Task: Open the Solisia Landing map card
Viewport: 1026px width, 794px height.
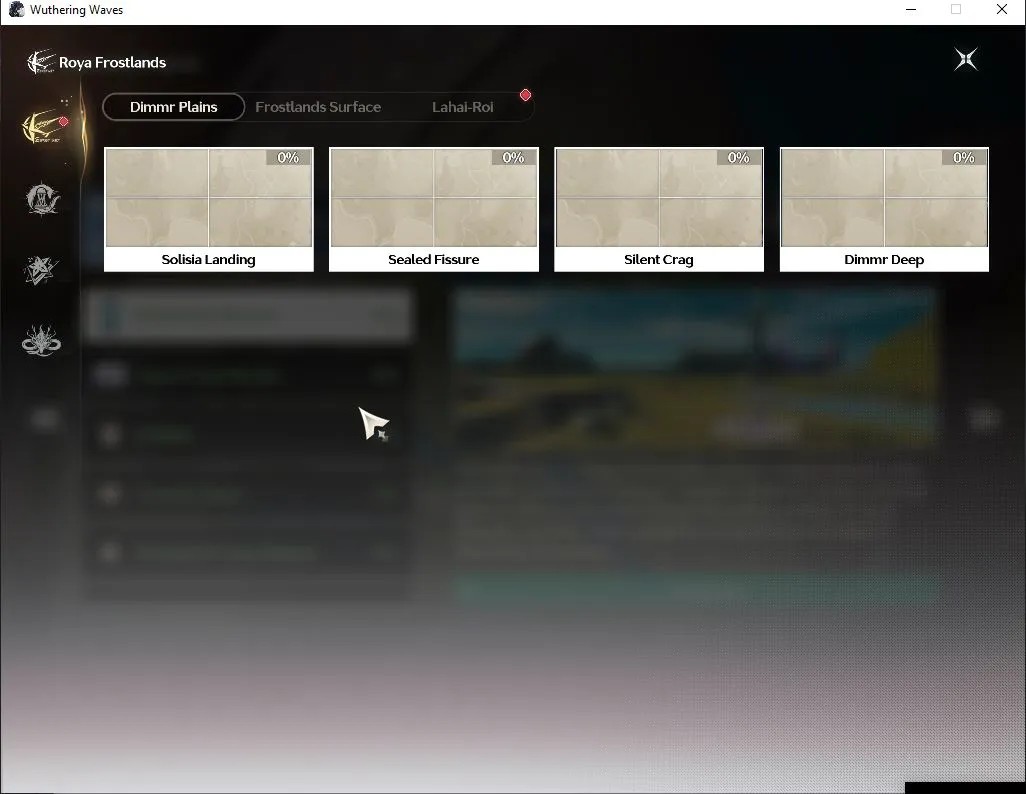Action: tap(209, 209)
